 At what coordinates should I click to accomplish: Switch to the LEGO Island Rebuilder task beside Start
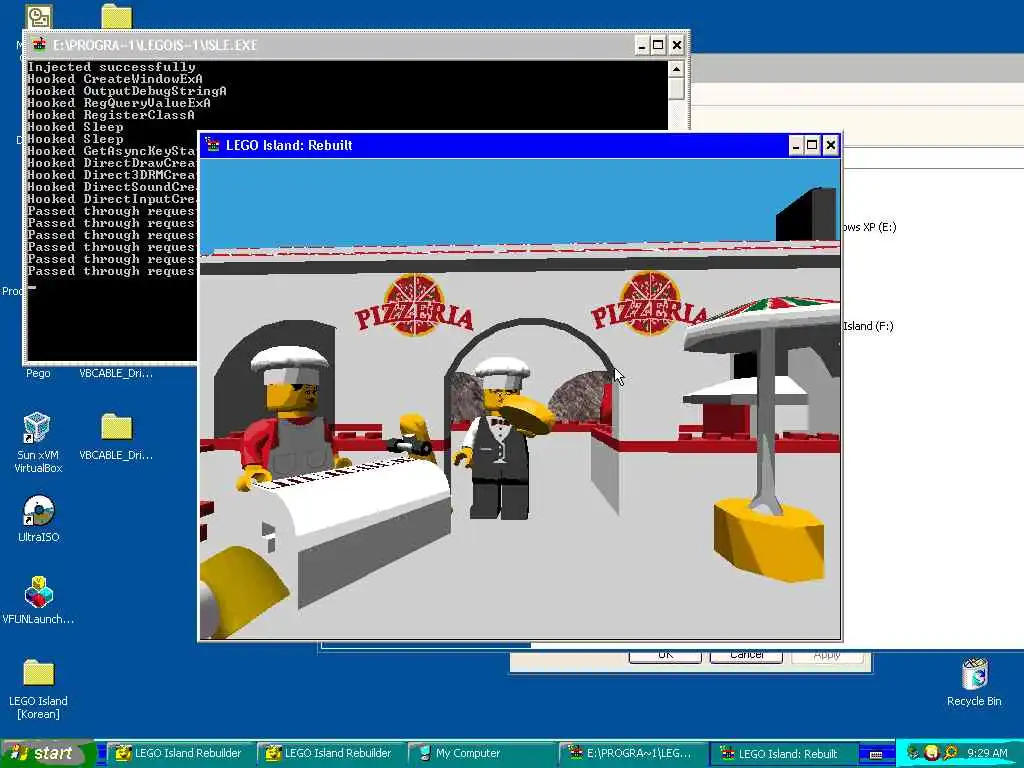click(x=180, y=753)
